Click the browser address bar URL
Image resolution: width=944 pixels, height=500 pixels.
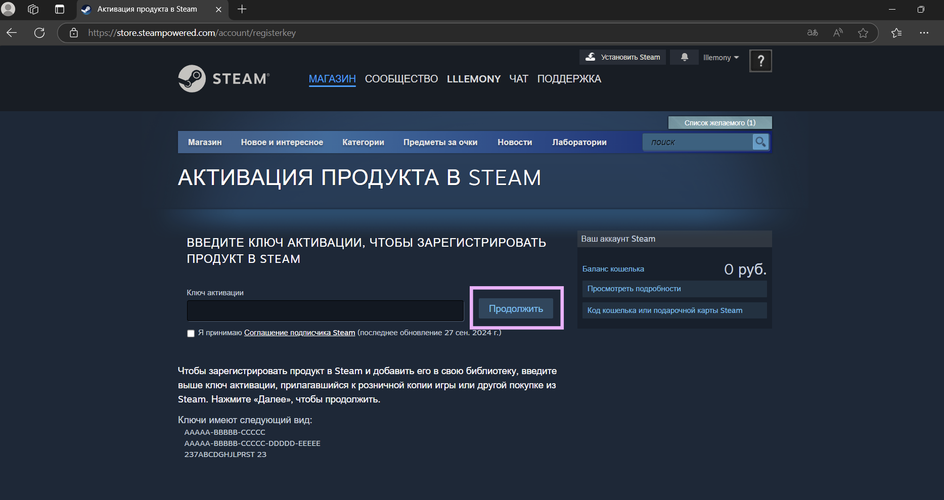[191, 33]
